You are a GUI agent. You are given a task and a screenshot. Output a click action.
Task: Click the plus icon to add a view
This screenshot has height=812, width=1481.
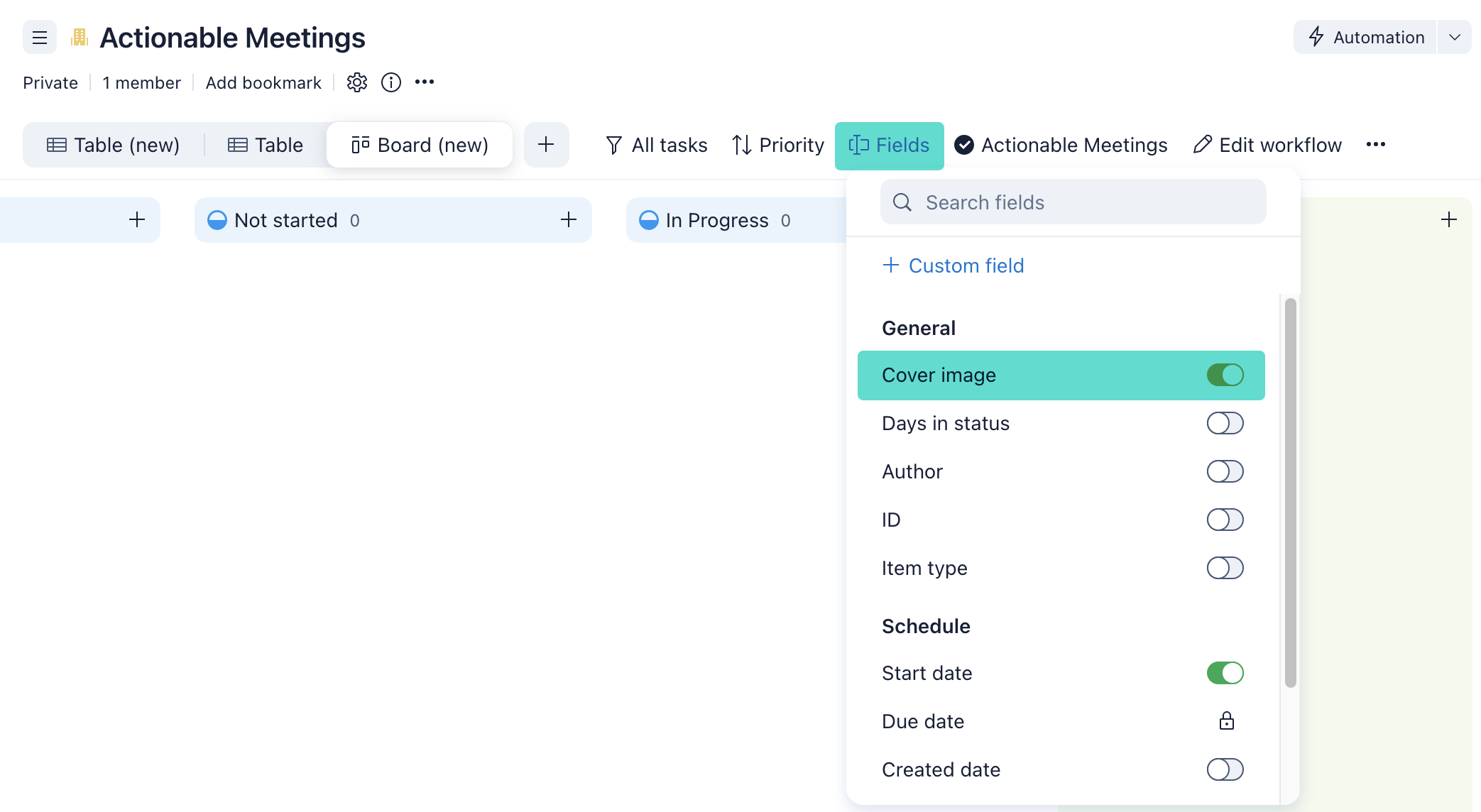click(x=546, y=145)
